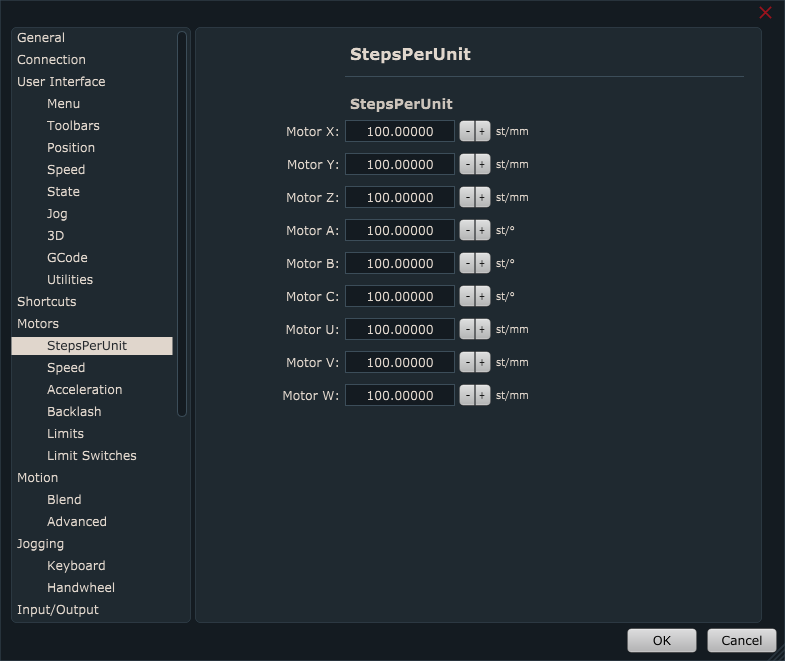Select User Interface settings category
Screen dimensions: 785x661
point(61,81)
